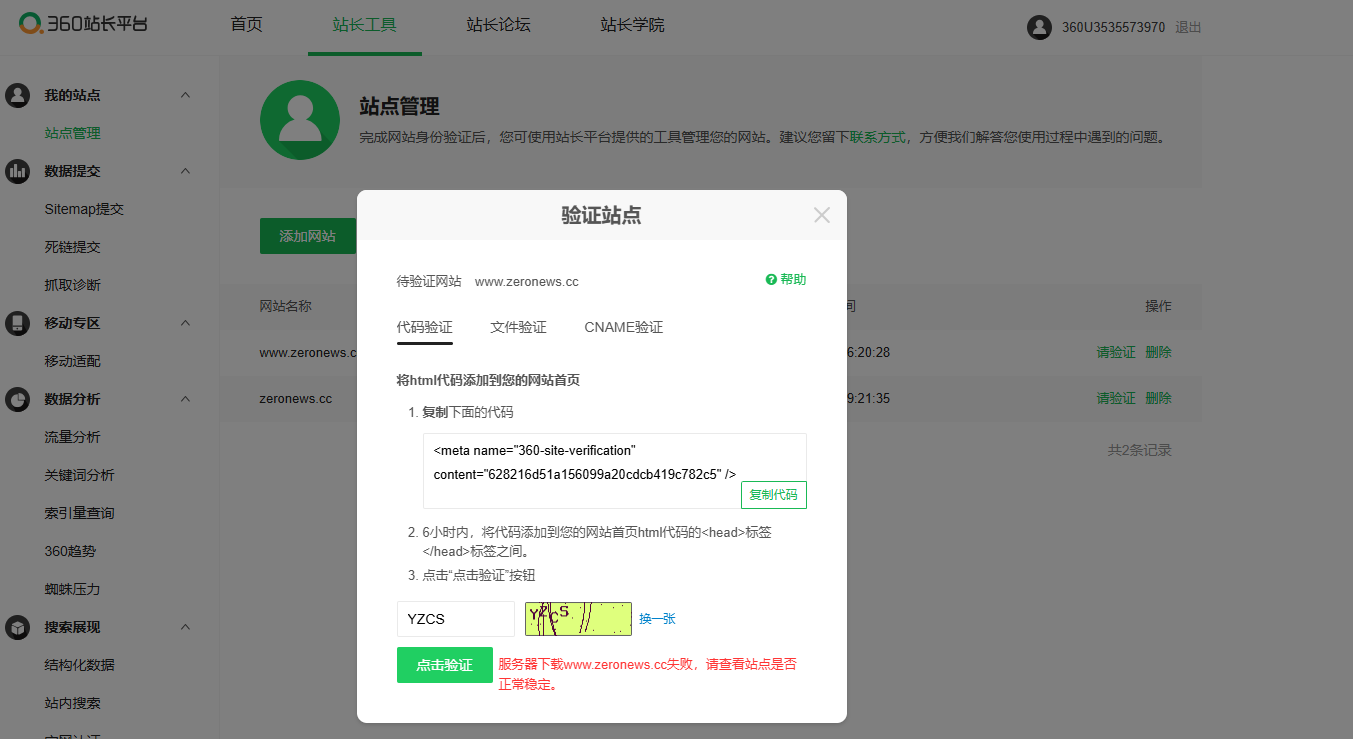Screen dimensions: 1353x739
Task: Click the meta verification code box
Action: [615, 471]
